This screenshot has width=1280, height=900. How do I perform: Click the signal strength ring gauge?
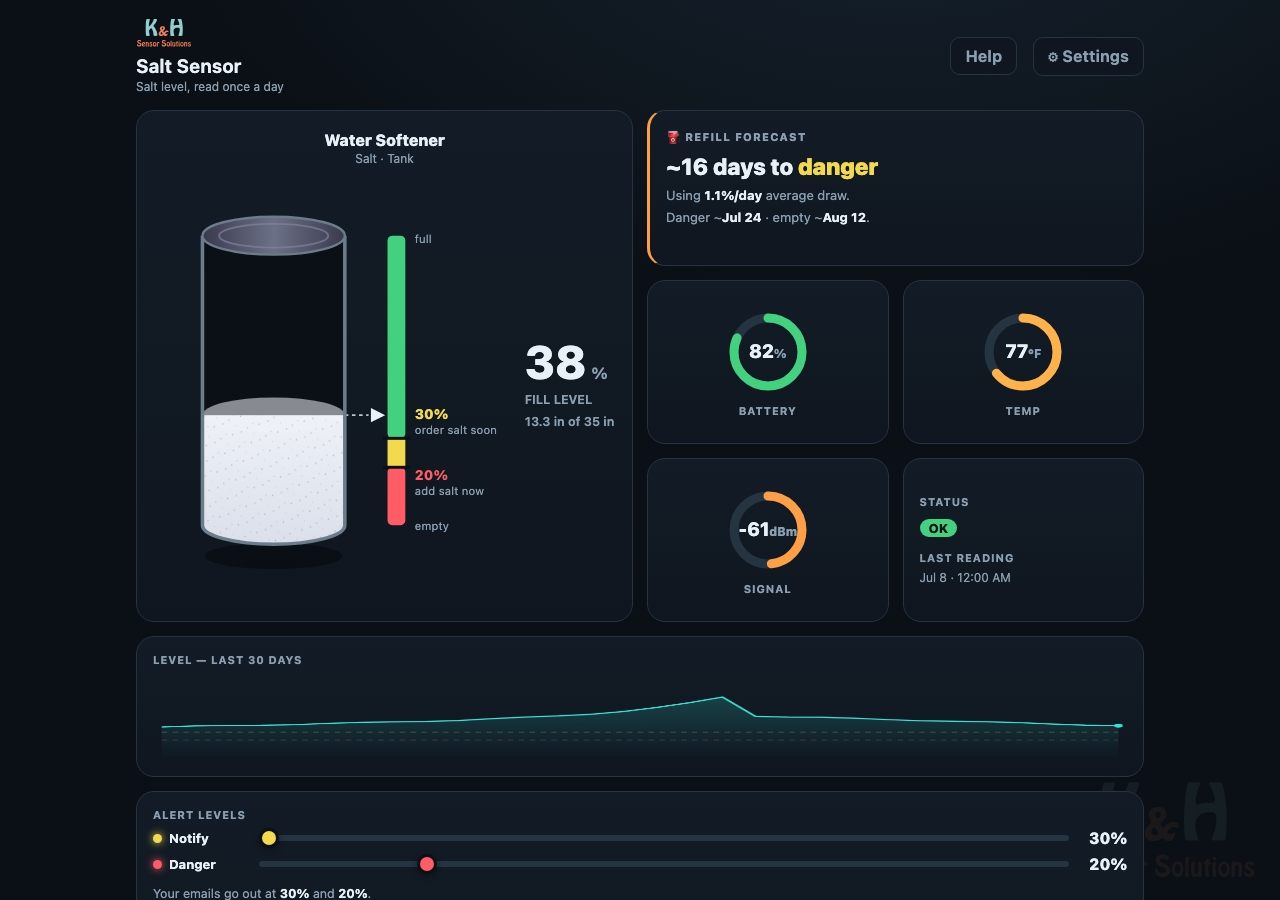pyautogui.click(x=768, y=530)
